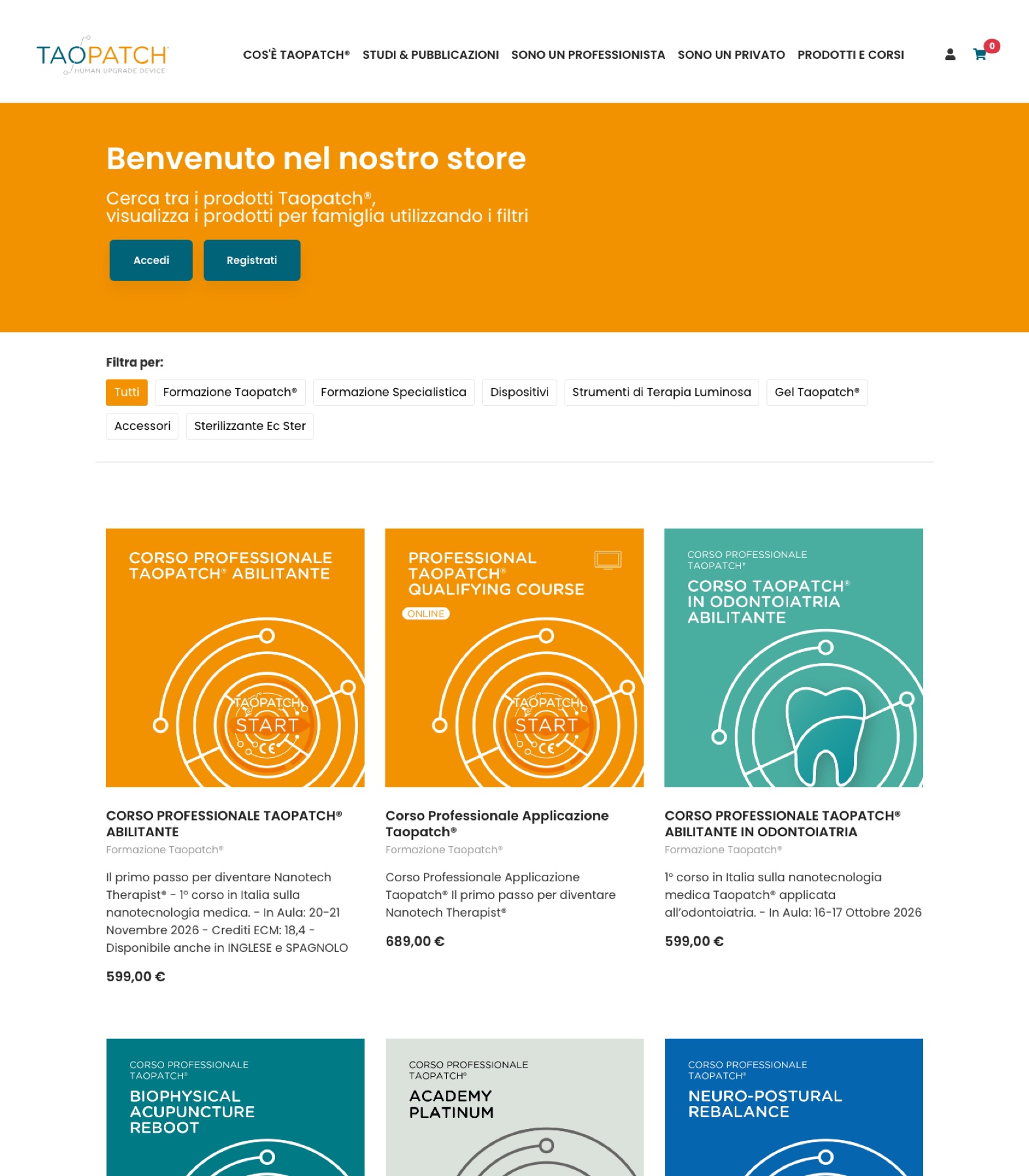Filter by Dispositivi
The width and height of the screenshot is (1029, 1176).
[x=519, y=392]
